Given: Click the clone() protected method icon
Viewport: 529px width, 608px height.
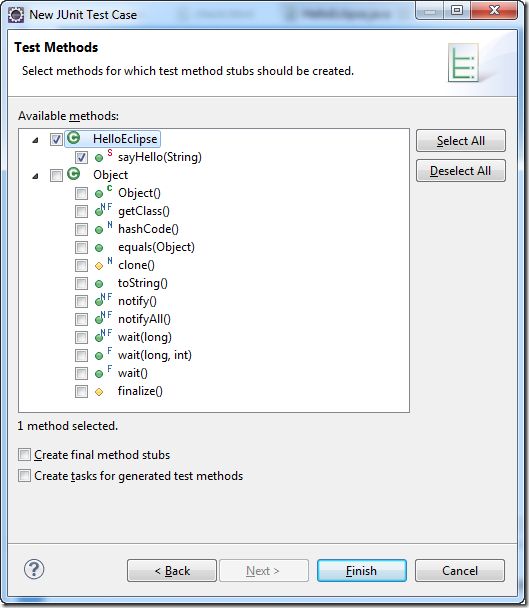Looking at the screenshot, I should (x=104, y=264).
